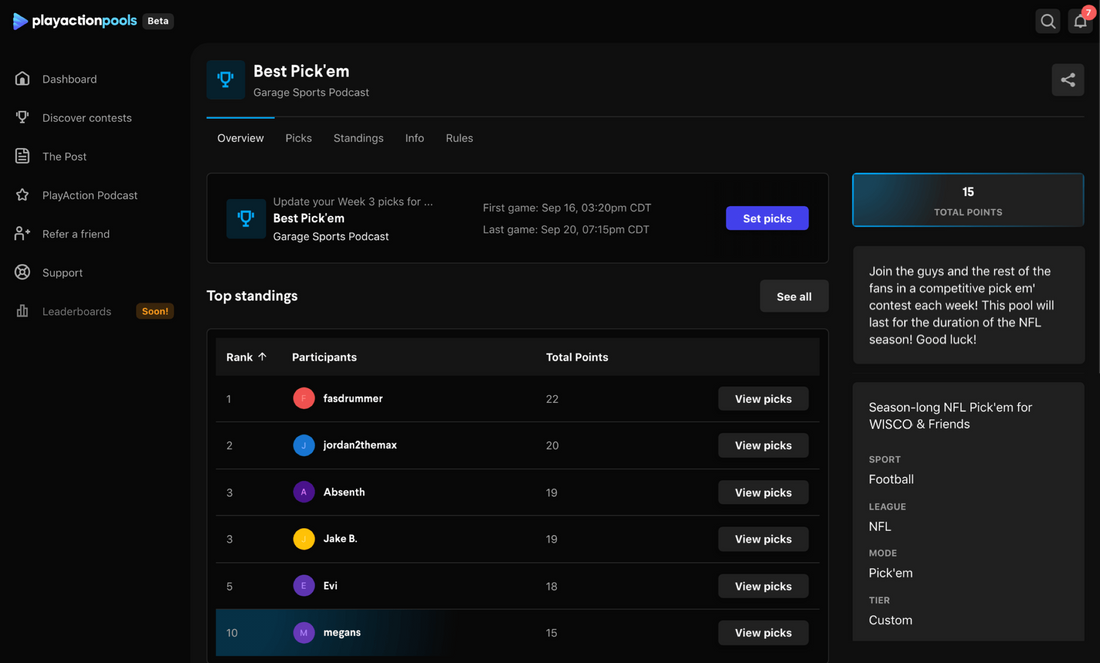Click the share icon button
Viewport: 1100px width, 663px height.
click(1067, 80)
